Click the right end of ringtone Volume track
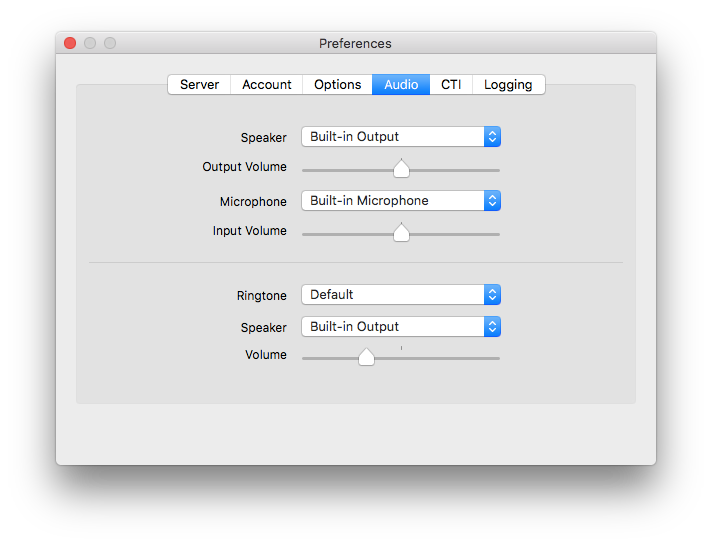The width and height of the screenshot is (712, 545). (497, 358)
